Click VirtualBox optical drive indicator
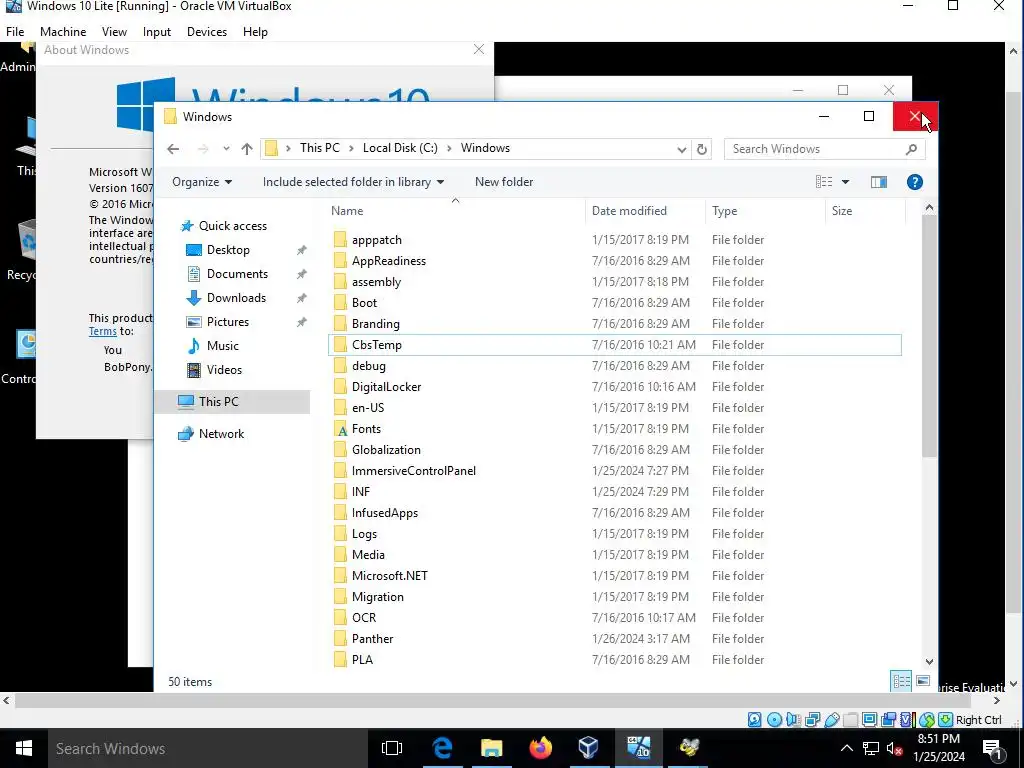 (x=775, y=720)
